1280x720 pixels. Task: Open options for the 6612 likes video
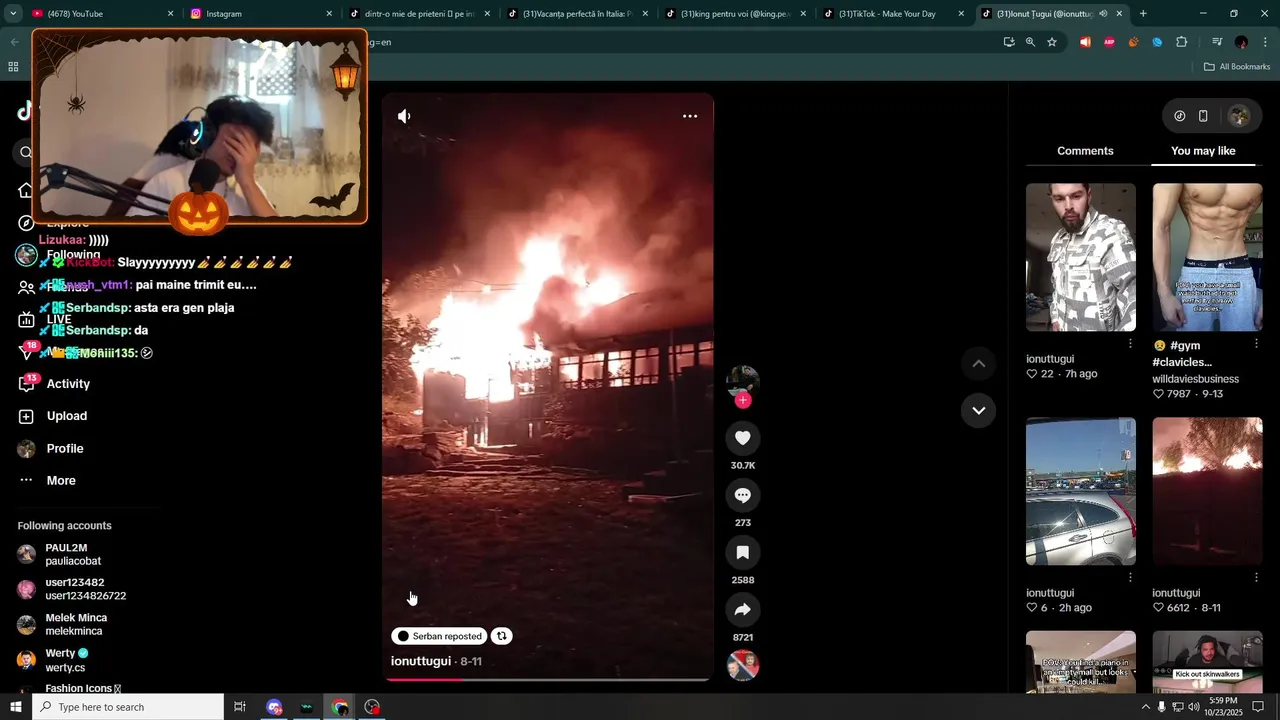(x=1256, y=577)
